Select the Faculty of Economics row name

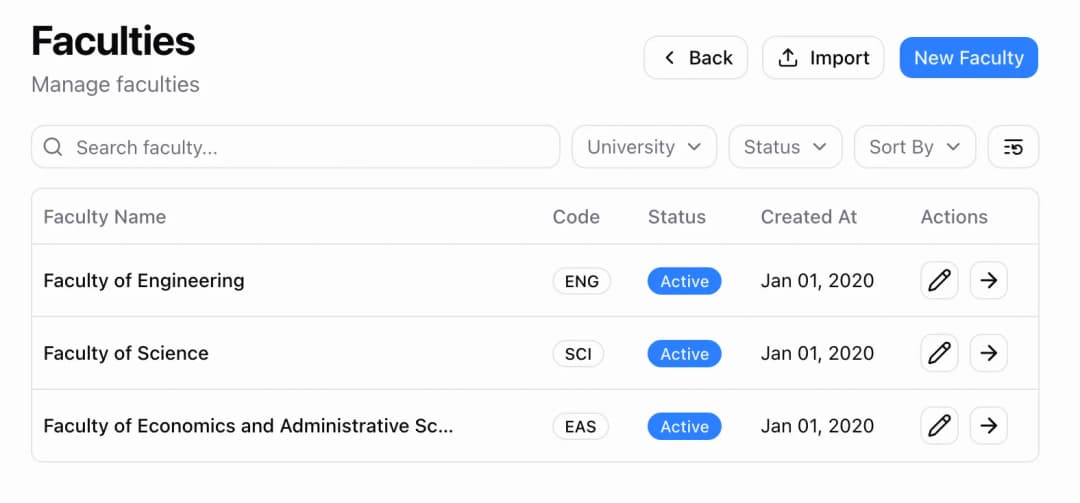(x=248, y=426)
